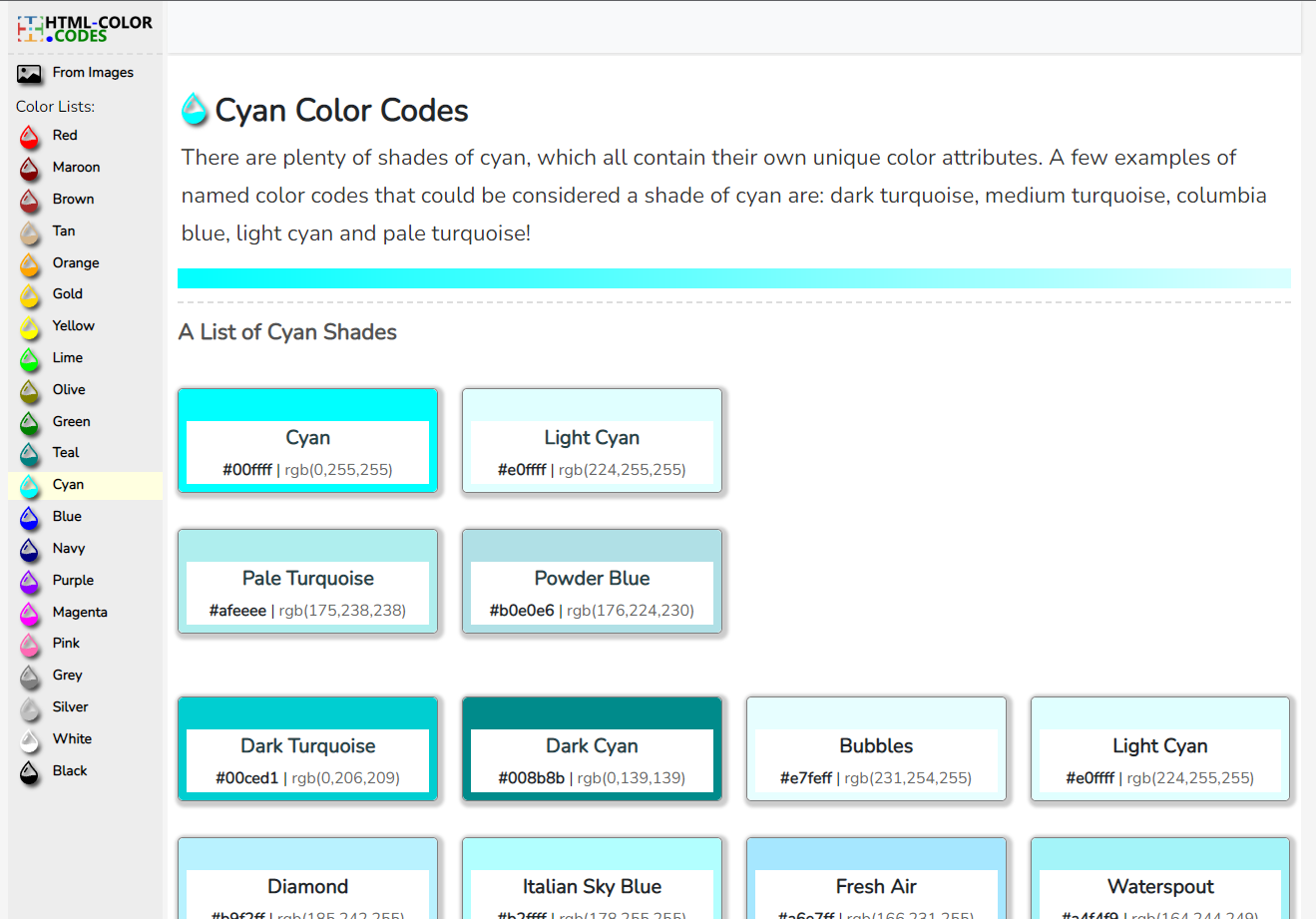Select the Bubbles color card
The height and width of the screenshot is (919, 1316).
(x=876, y=748)
